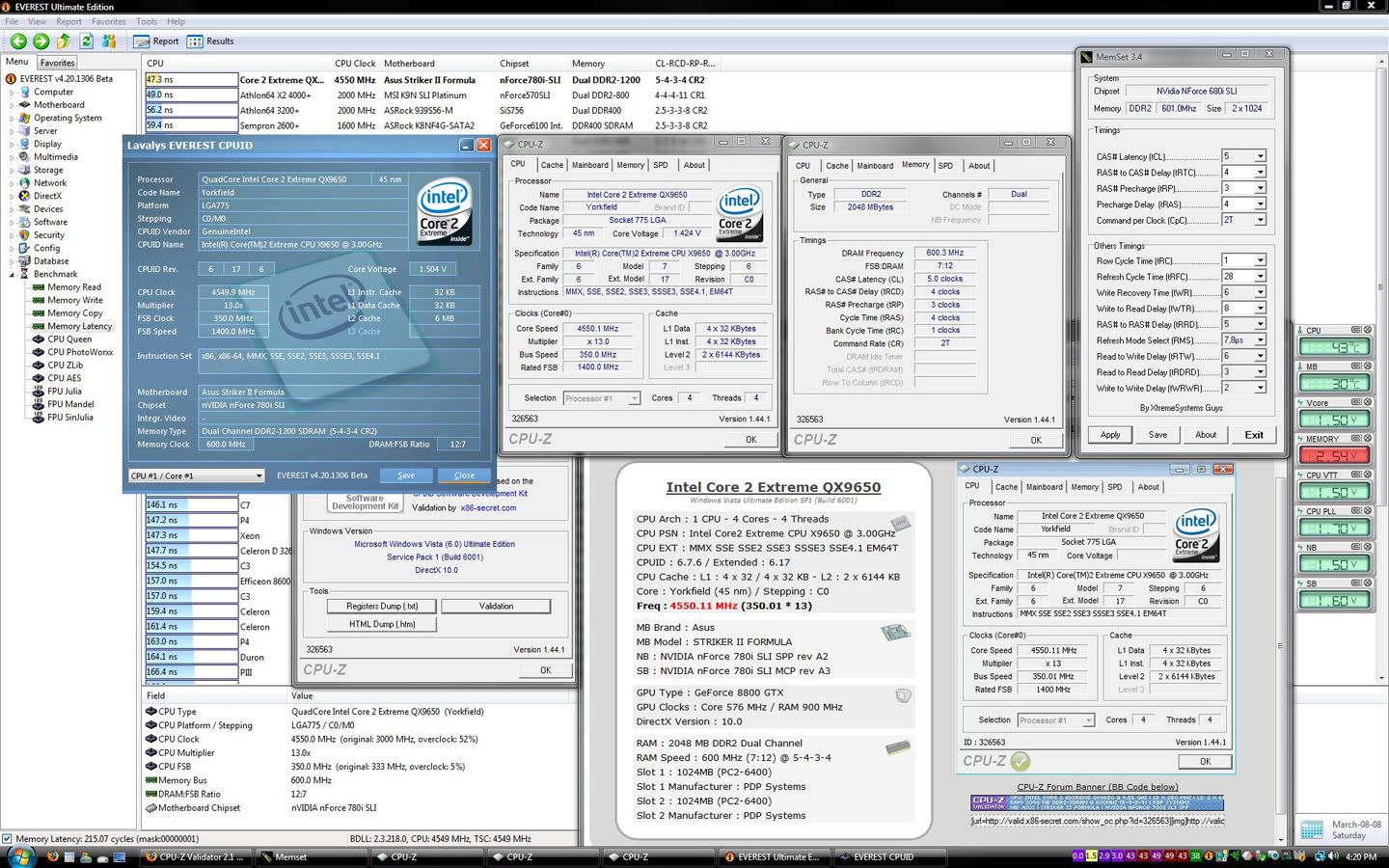Open the RAS# Precharge (tRP) dropdown
Image resolution: width=1389 pixels, height=868 pixels.
pyautogui.click(x=1260, y=188)
